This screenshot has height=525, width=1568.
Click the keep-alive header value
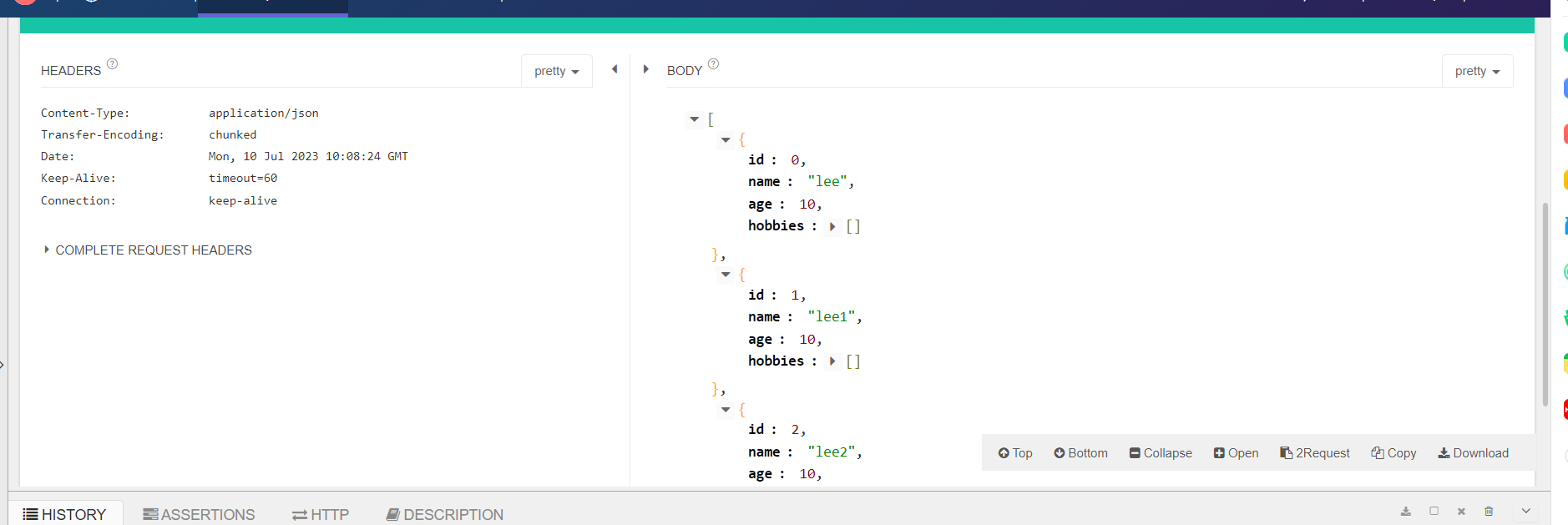[243, 200]
